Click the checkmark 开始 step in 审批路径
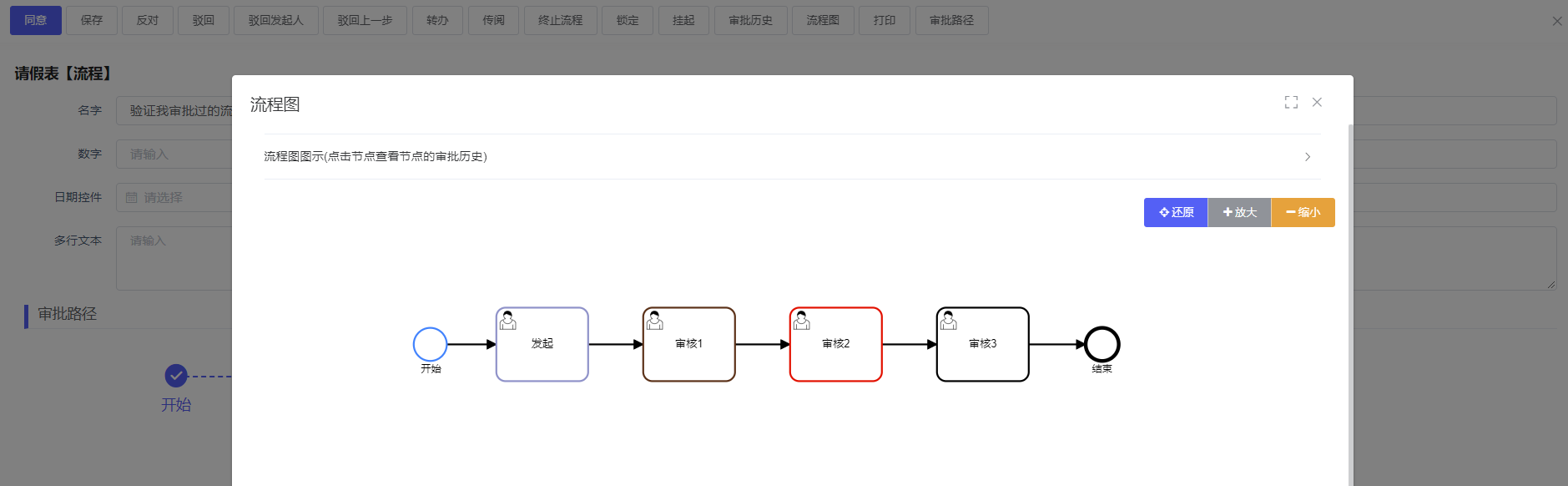Screen dimensions: 1568x486 point(176,376)
